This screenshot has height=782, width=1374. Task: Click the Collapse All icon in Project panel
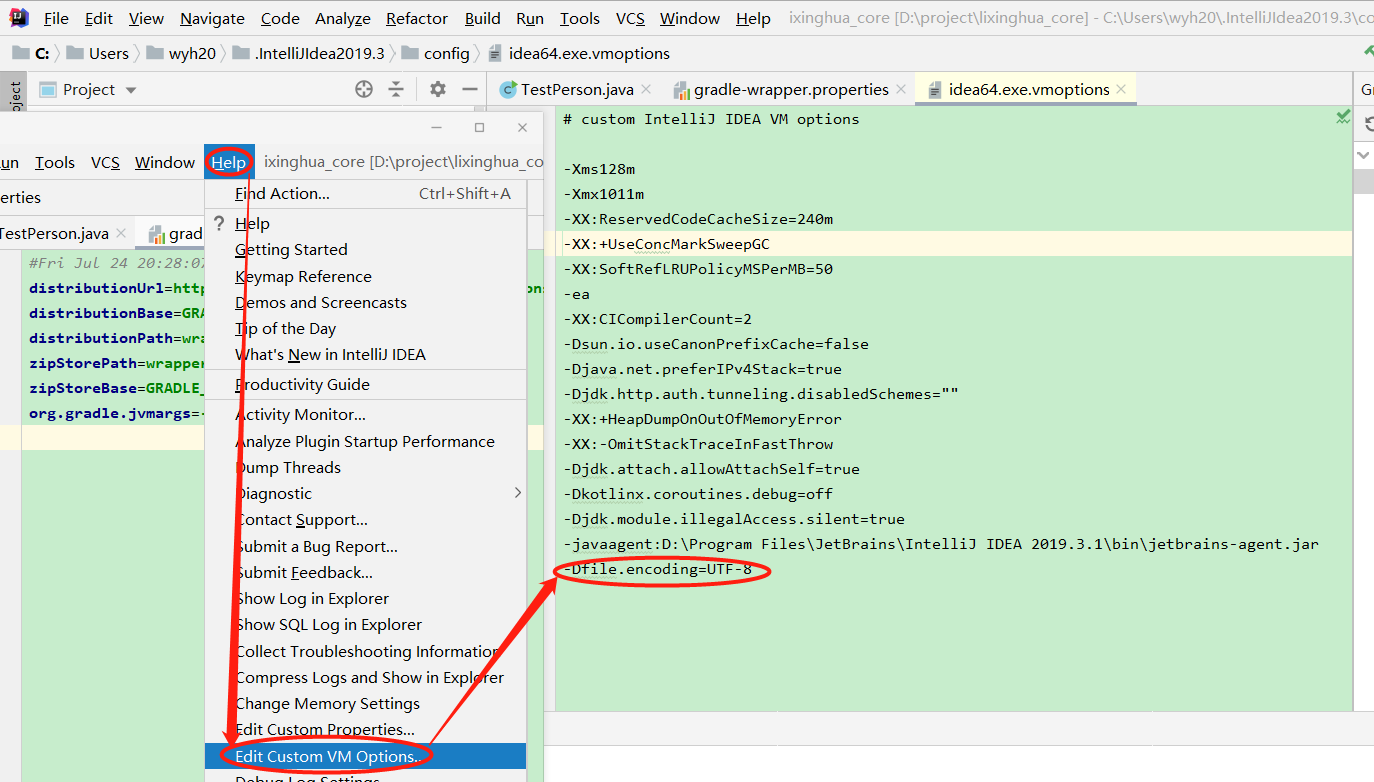point(396,89)
